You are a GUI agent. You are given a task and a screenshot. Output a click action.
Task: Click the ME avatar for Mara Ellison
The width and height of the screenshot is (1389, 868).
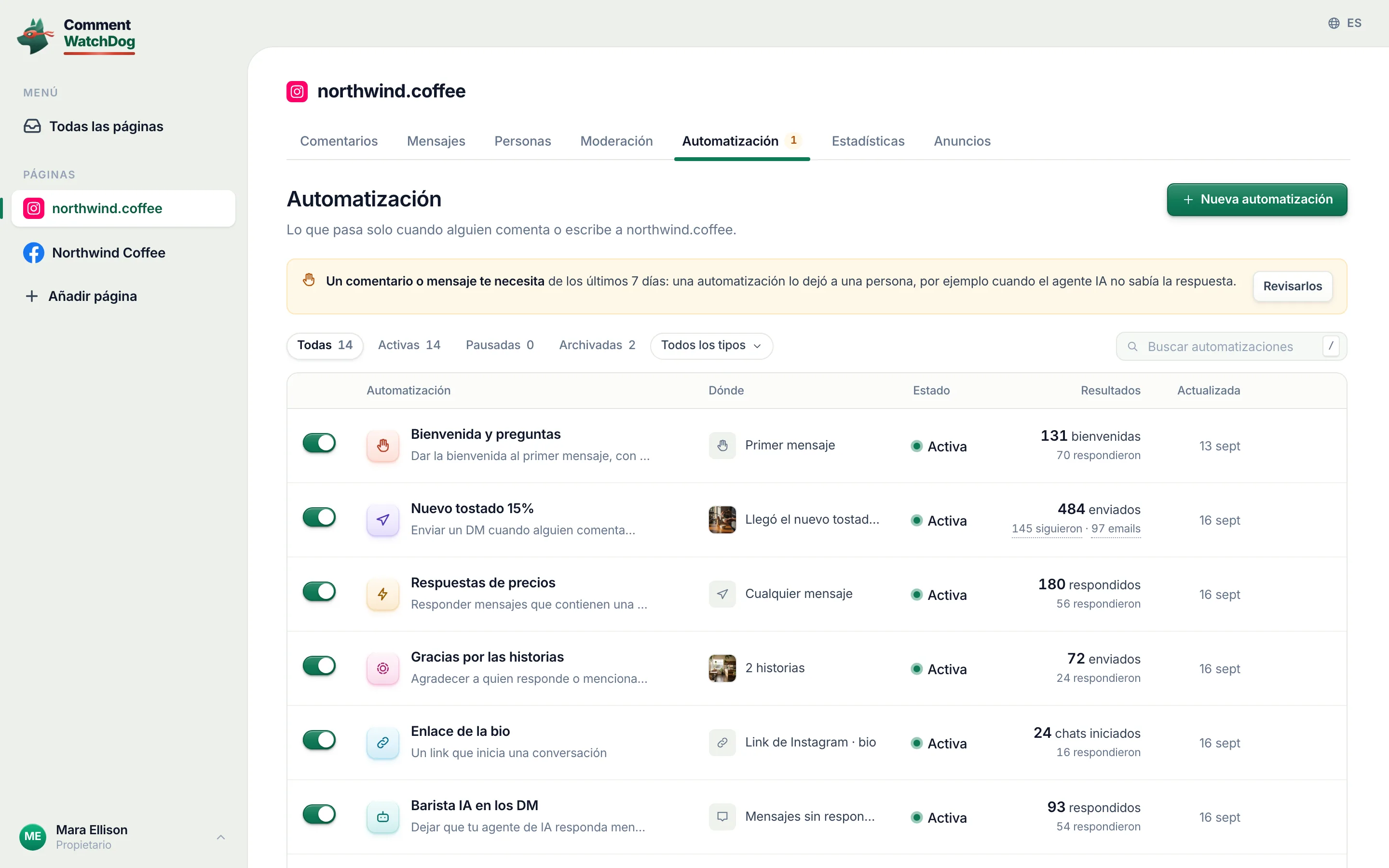[33, 837]
